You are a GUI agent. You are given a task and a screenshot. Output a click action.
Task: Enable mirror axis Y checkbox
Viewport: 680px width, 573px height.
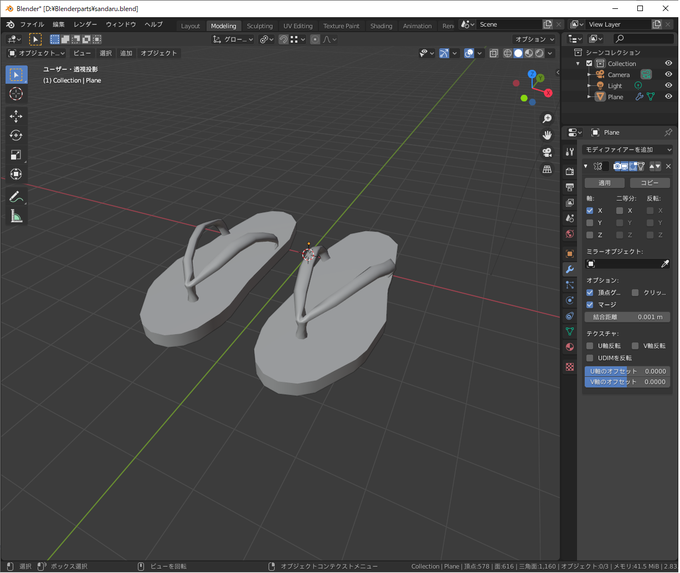[589, 223]
